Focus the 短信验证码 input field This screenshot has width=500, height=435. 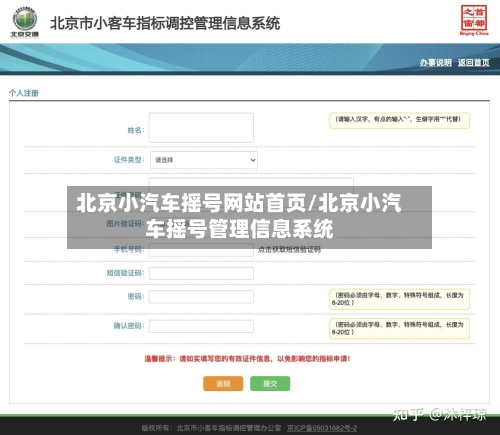(x=201, y=273)
